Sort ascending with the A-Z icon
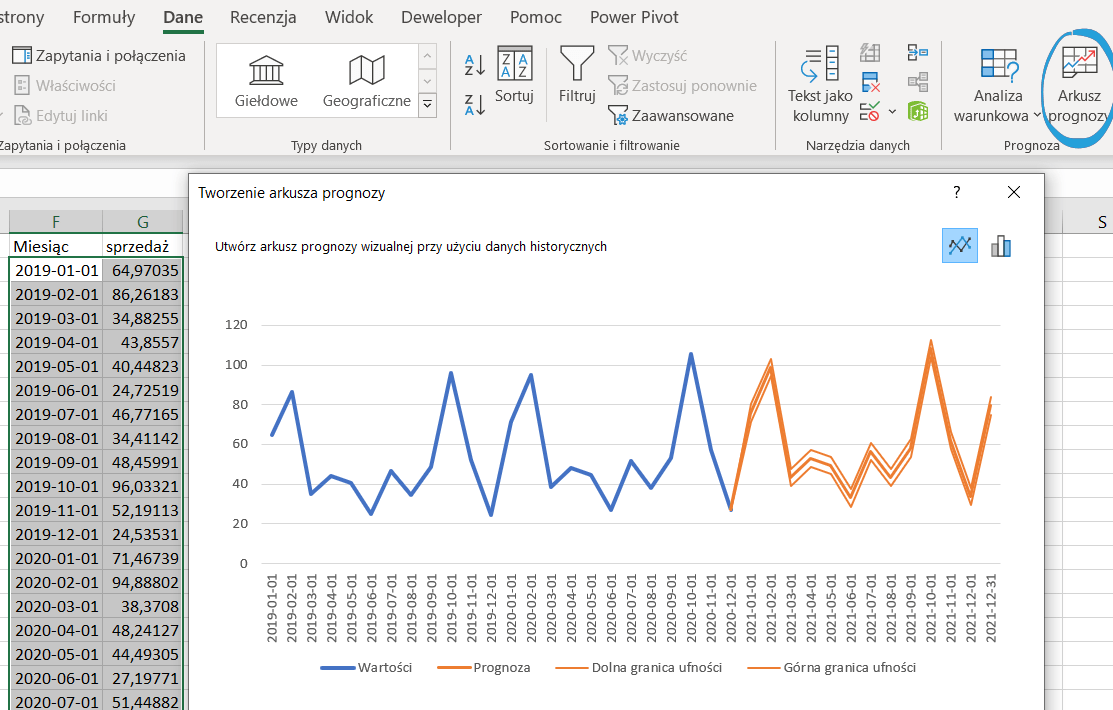Screen dimensions: 1113x710 (x=474, y=66)
